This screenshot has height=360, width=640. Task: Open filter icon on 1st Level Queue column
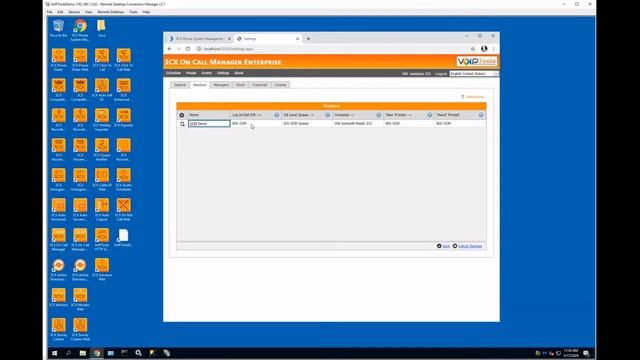point(327,115)
